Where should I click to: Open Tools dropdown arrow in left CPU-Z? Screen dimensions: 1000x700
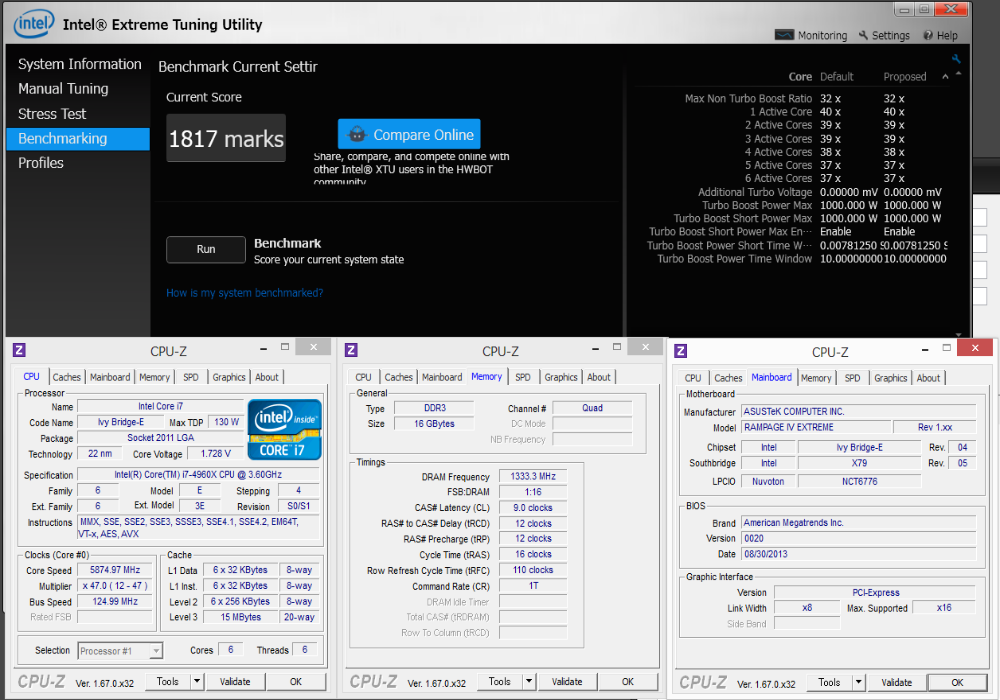tap(197, 682)
